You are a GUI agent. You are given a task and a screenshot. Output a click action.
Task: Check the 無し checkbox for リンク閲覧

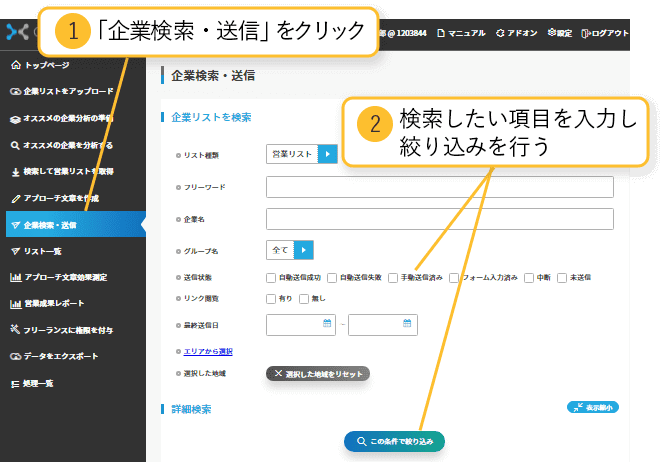pyautogui.click(x=304, y=299)
